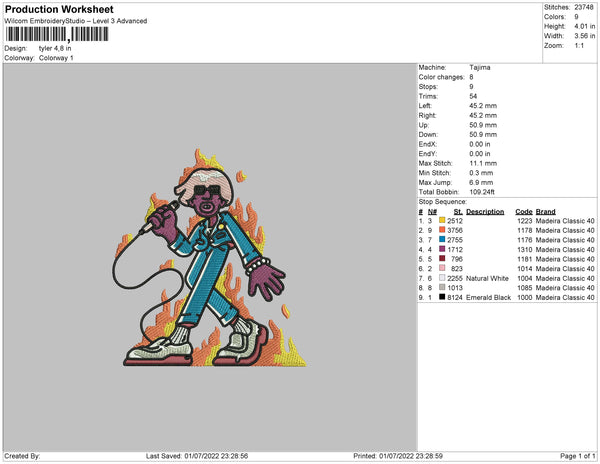Image resolution: width=600 pixels, height=464 pixels.
Task: Click the Min Stitch value 0.3 mm
Action: click(481, 173)
